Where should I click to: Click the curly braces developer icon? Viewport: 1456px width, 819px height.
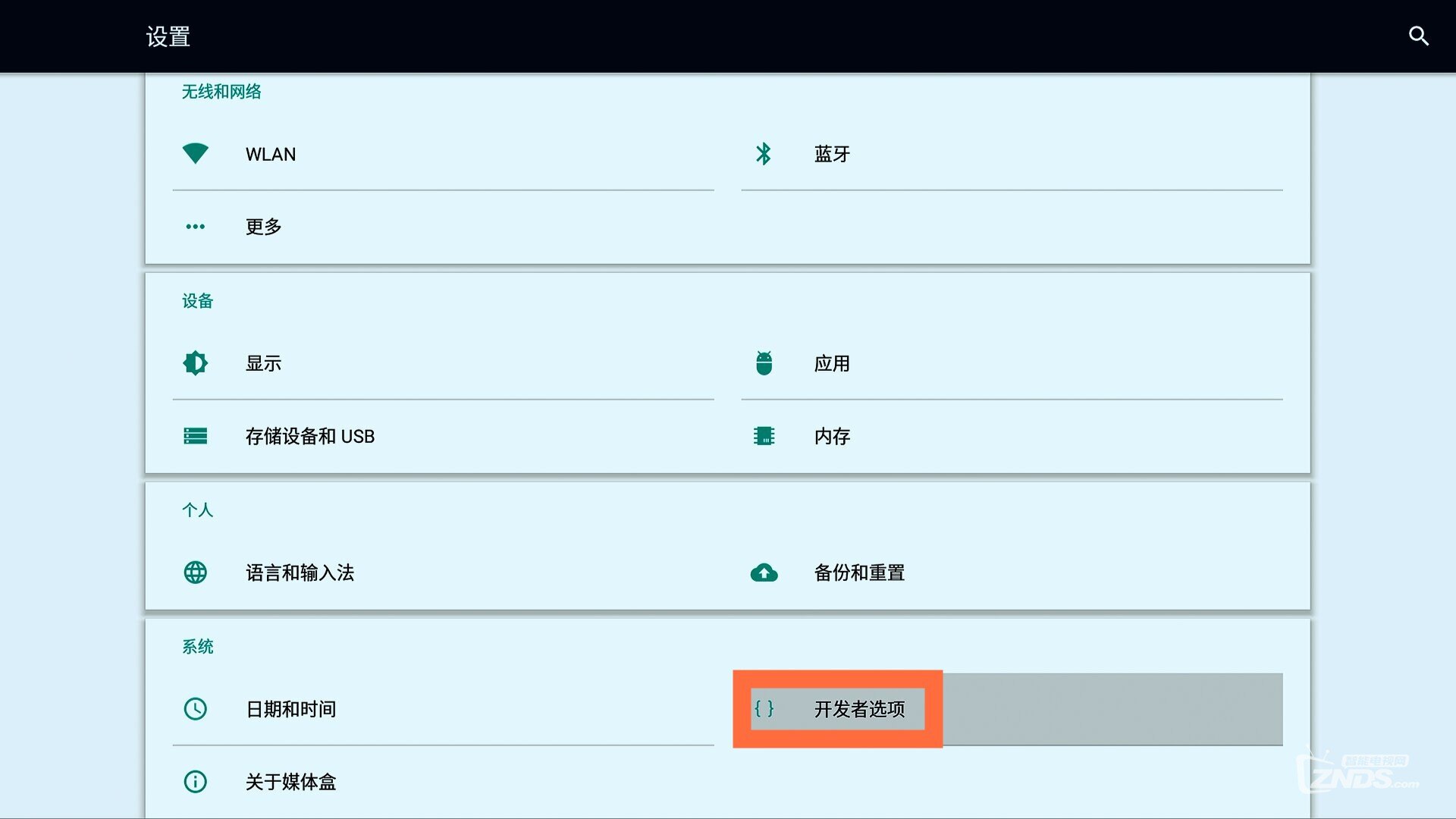pos(764,709)
